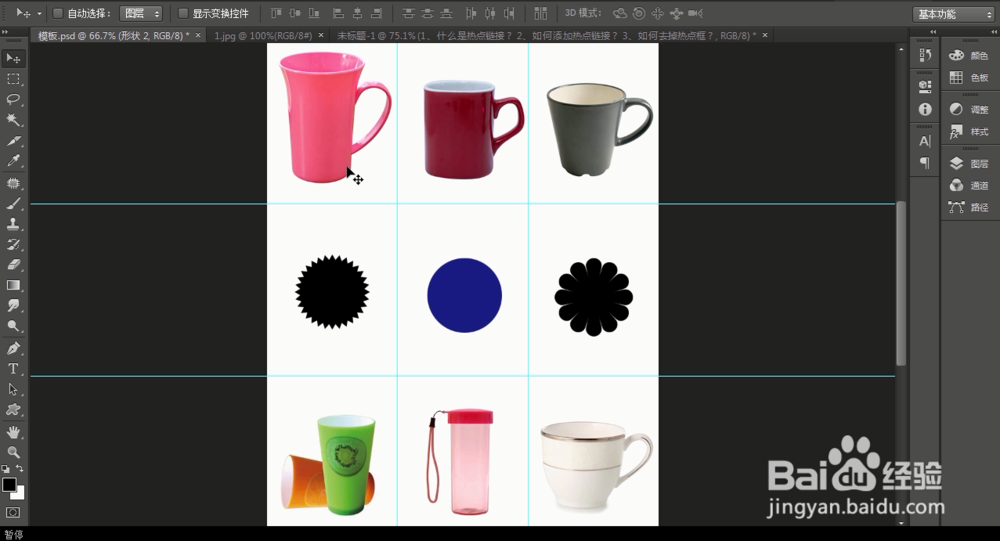Screen dimensions: 1000x541
Task: Expand the tools panel double-arrow
Action: [5, 31]
